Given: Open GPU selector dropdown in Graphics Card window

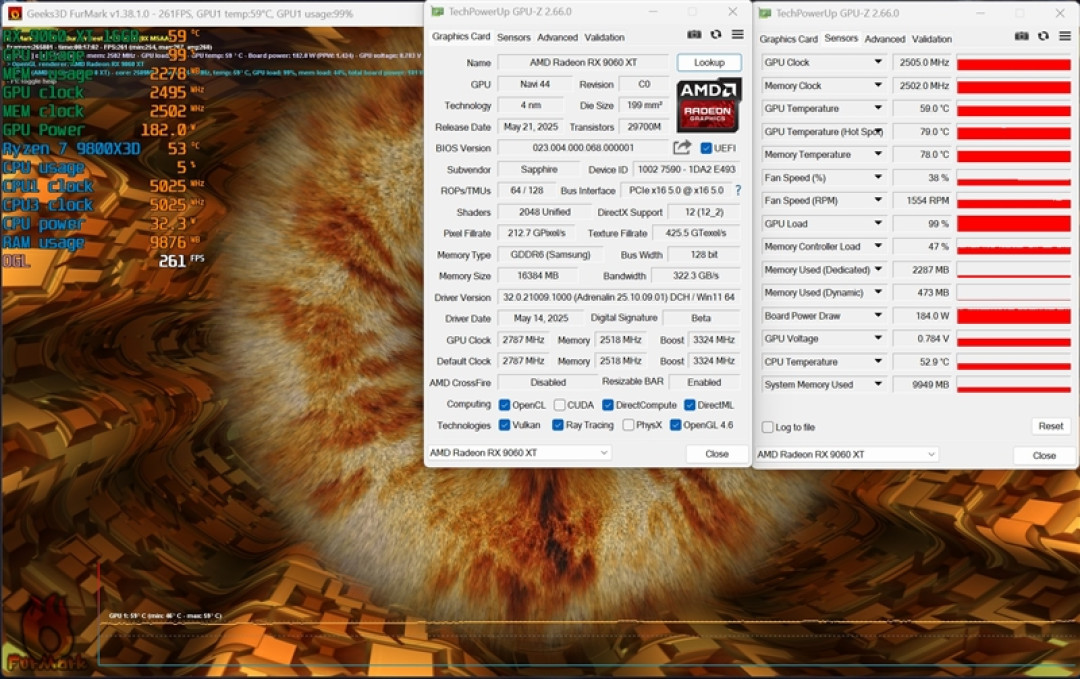Looking at the screenshot, I should click(x=519, y=452).
